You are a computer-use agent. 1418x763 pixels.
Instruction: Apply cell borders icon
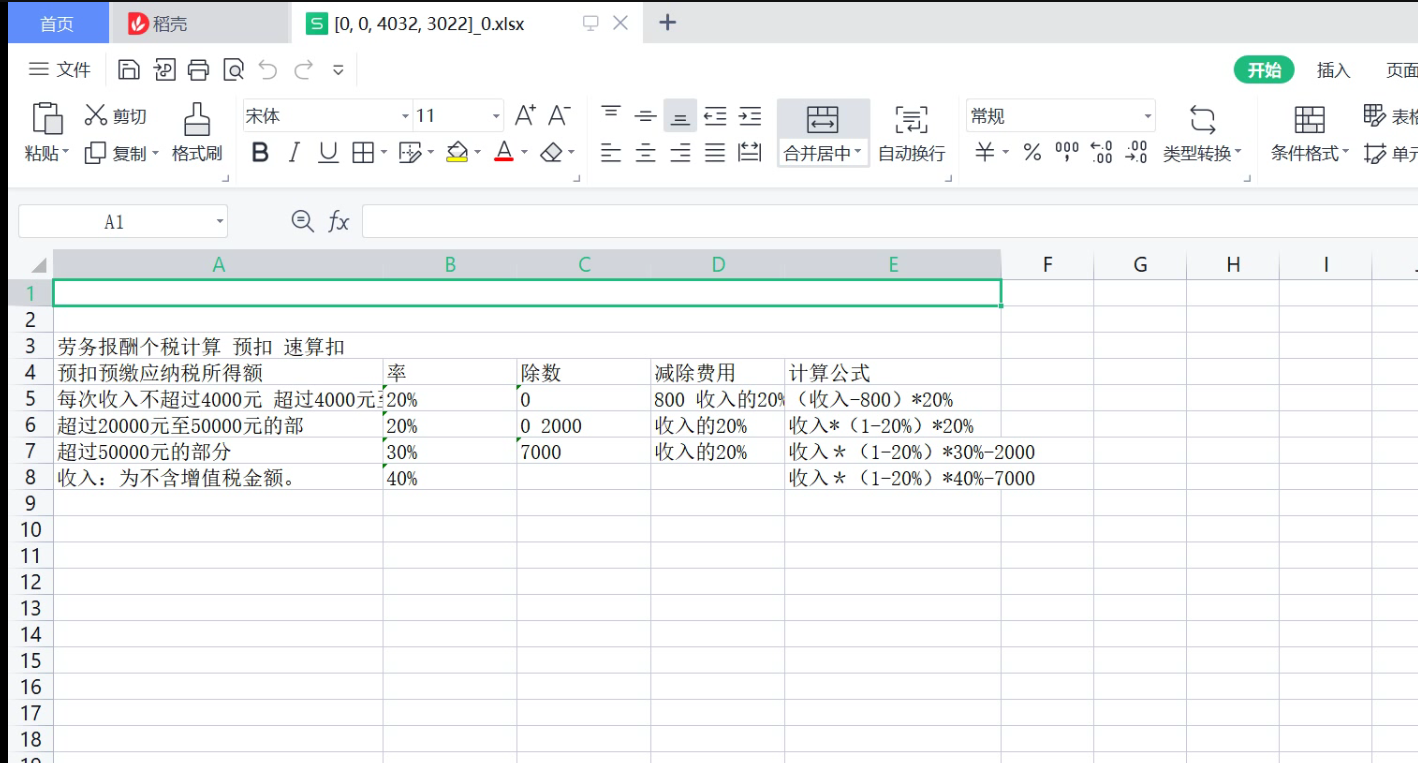click(x=362, y=152)
